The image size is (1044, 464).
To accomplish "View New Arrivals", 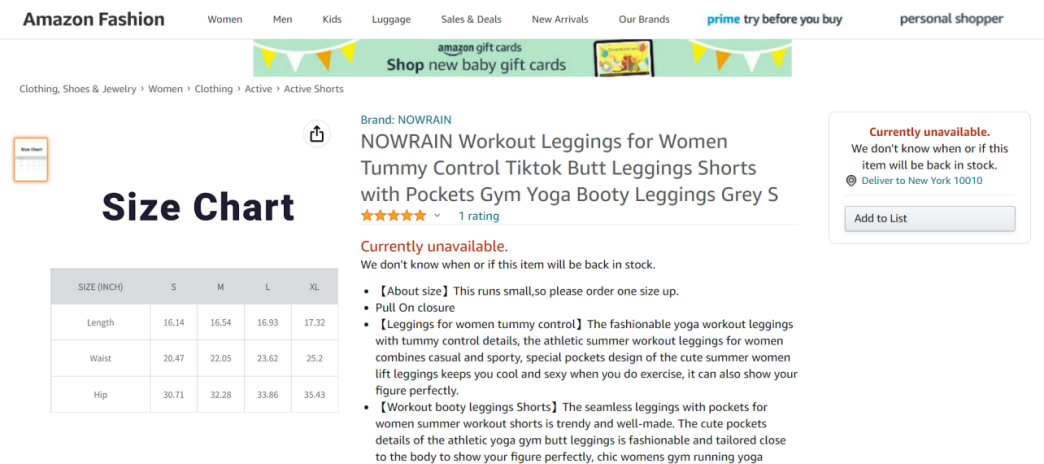I will point(560,19).
